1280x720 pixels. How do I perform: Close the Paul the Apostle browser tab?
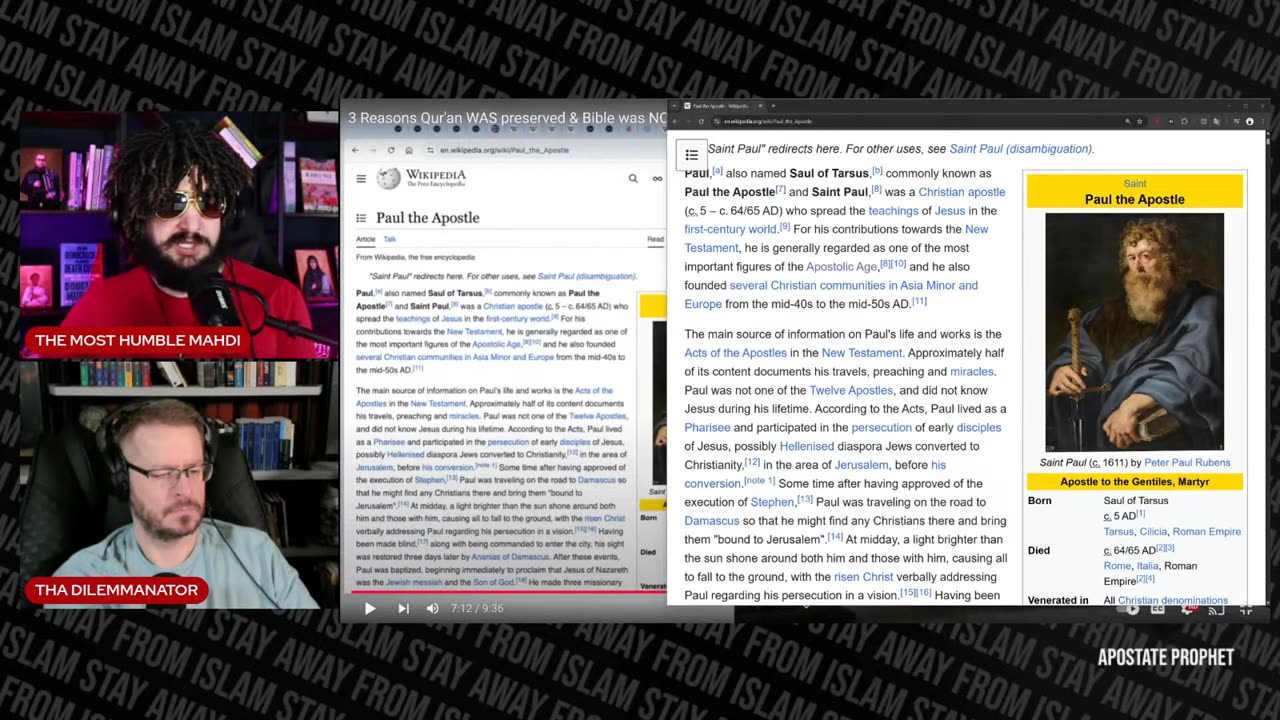click(x=760, y=105)
